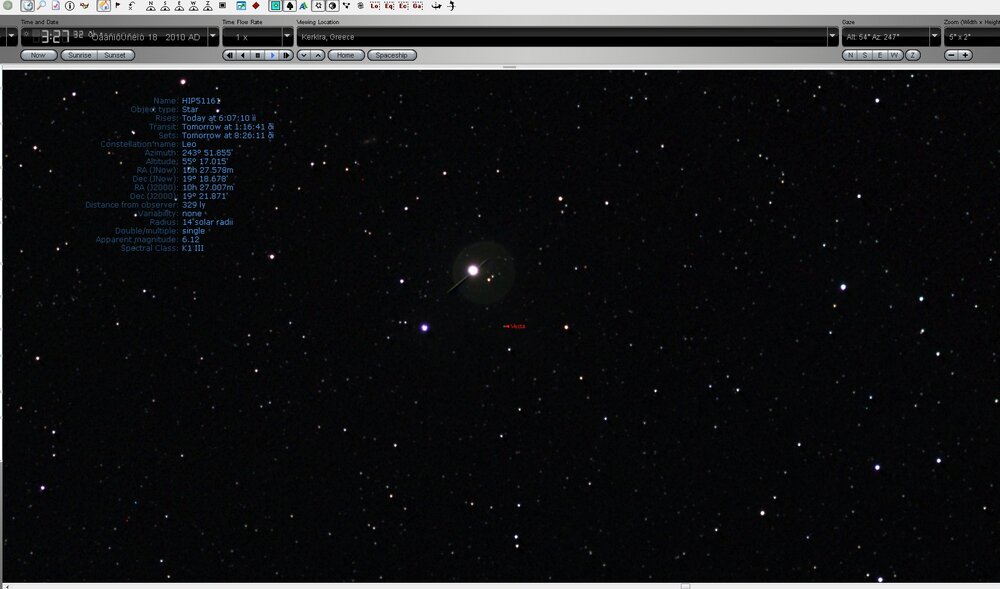The width and height of the screenshot is (1000, 589).
Task: Open the Time Flow Rate dropdown
Action: coord(287,36)
